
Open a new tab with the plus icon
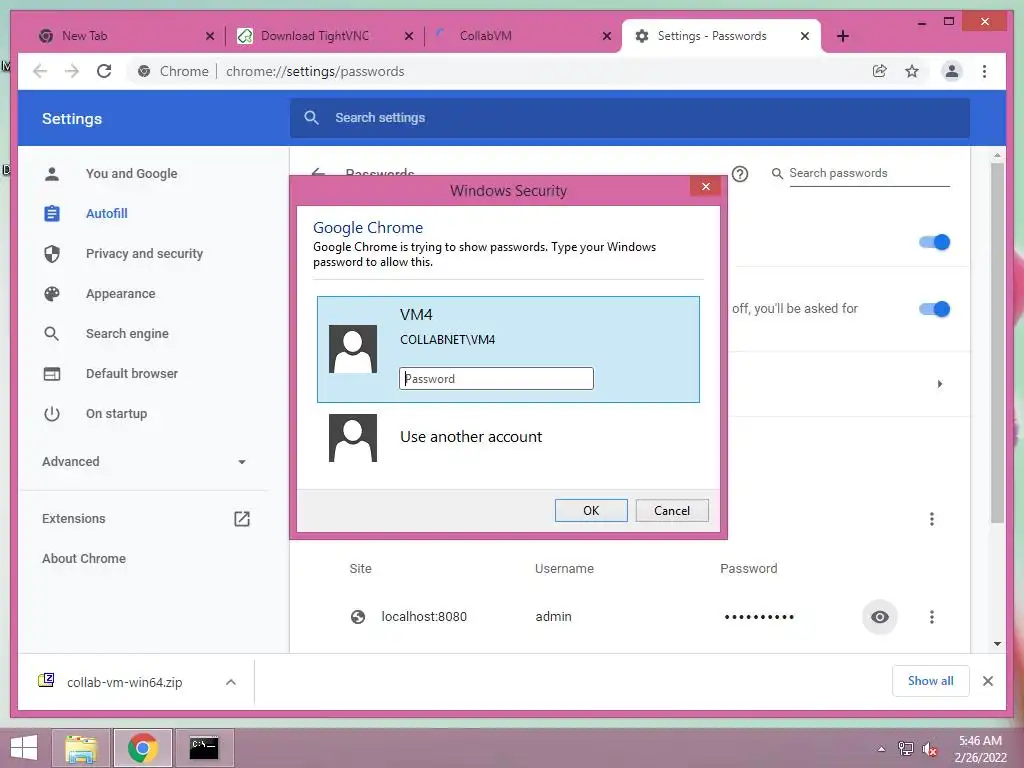[842, 36]
